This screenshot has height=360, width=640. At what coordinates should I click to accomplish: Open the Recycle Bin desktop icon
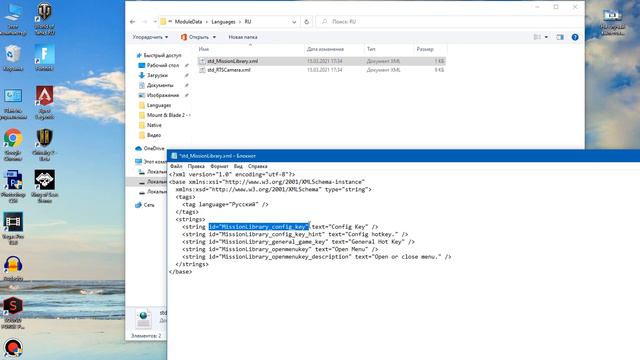(13, 58)
